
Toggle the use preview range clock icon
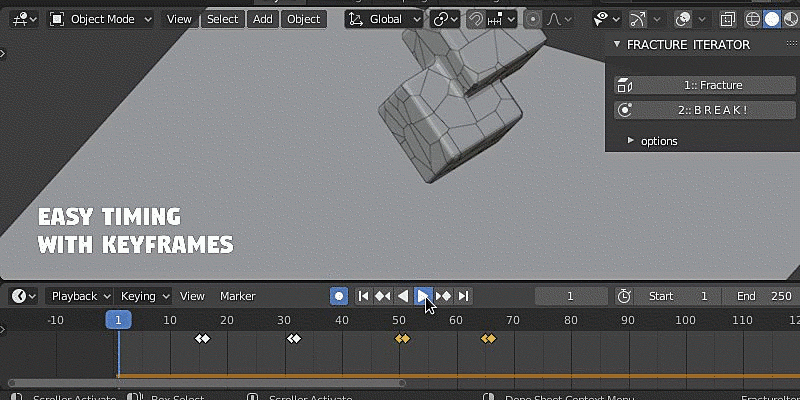click(x=624, y=296)
